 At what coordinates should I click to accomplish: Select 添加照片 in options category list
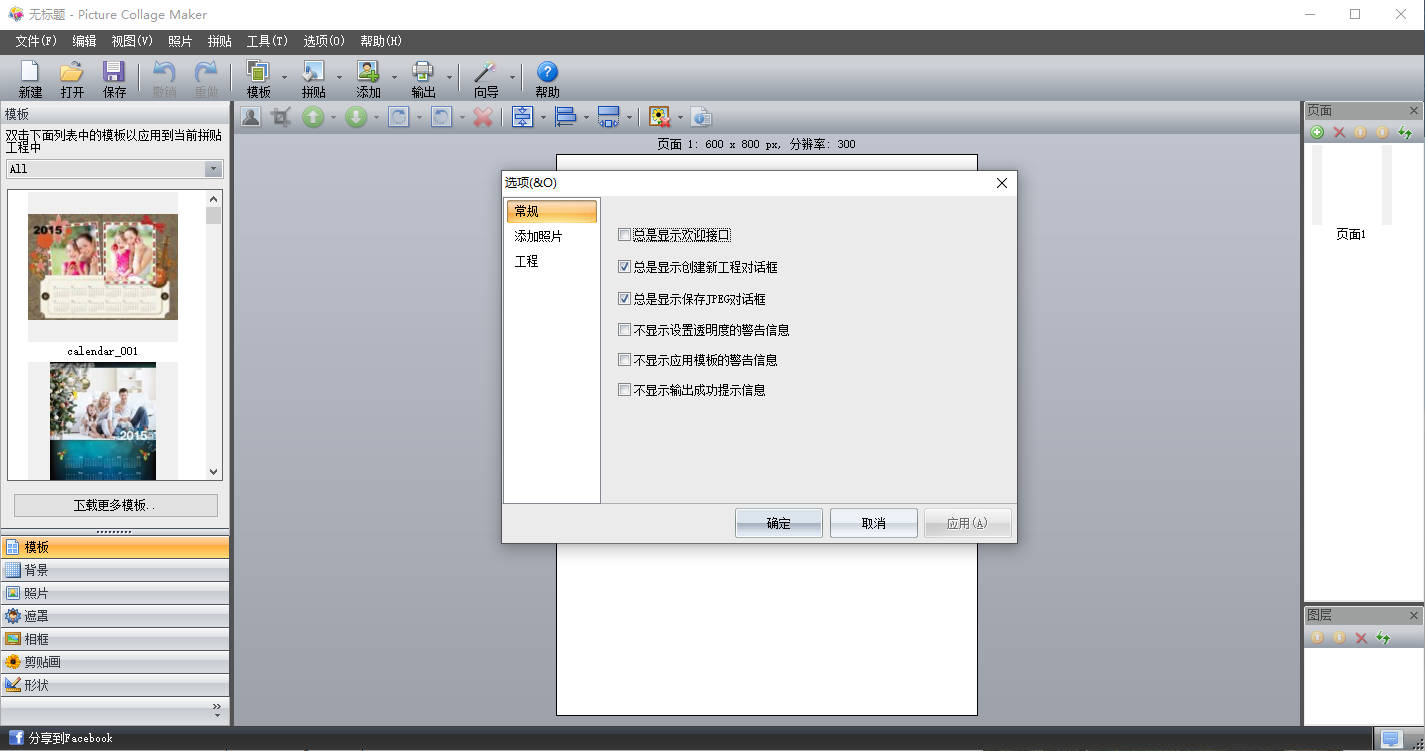pyautogui.click(x=538, y=236)
